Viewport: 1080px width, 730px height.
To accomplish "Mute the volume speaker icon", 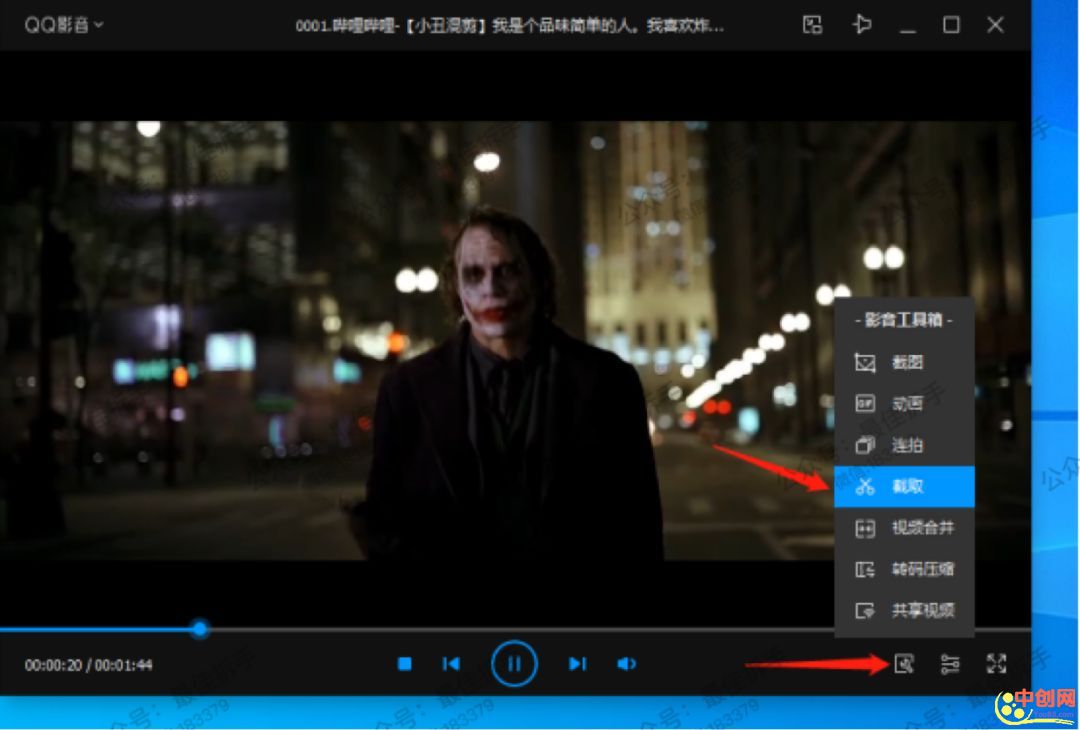I will tap(627, 664).
